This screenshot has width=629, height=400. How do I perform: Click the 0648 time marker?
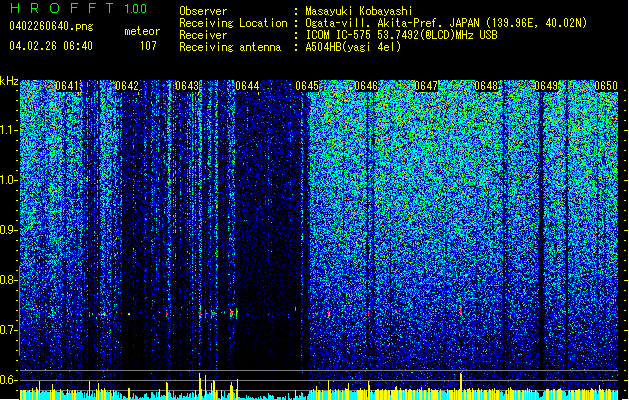tap(486, 86)
